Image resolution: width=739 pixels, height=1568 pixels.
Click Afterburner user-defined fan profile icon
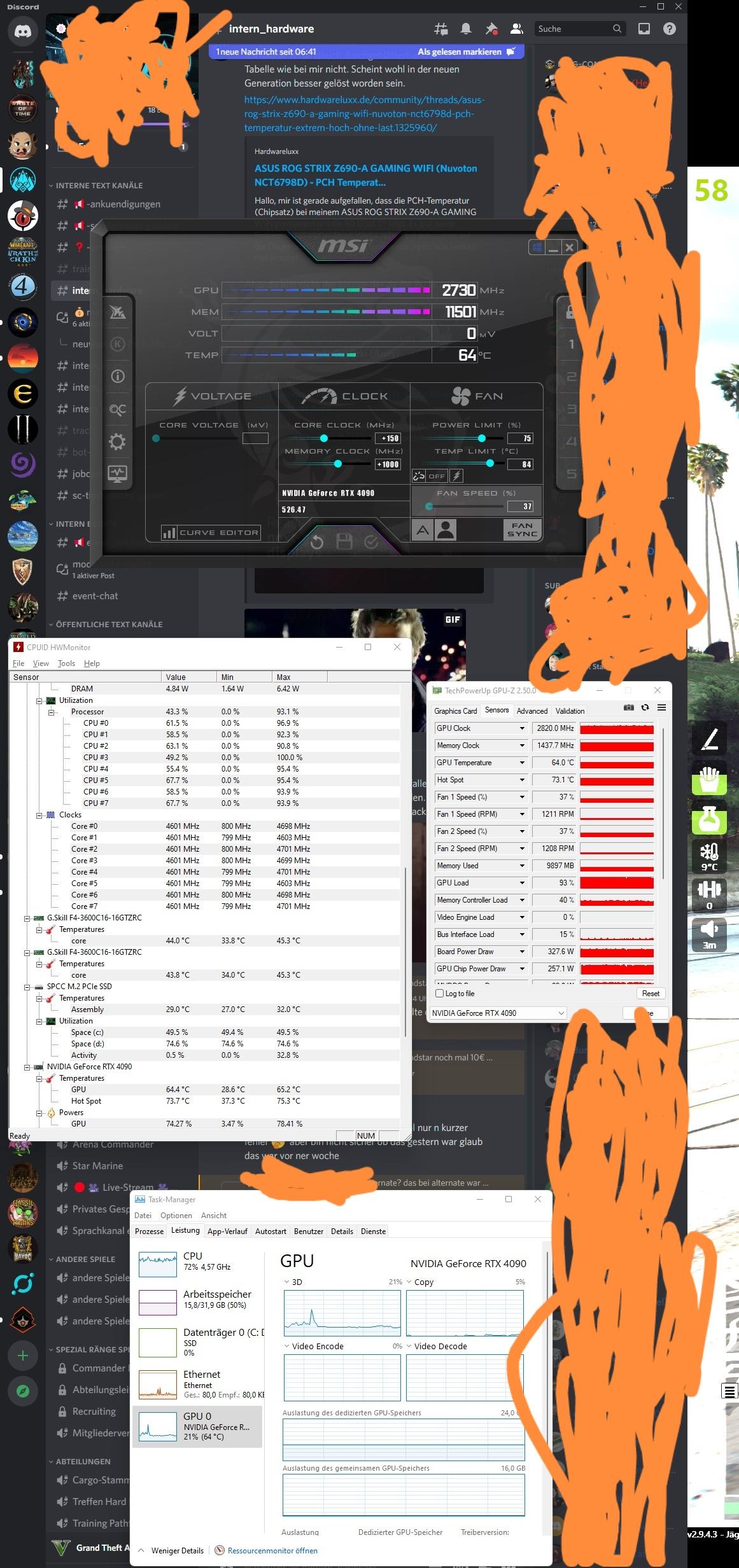446,530
